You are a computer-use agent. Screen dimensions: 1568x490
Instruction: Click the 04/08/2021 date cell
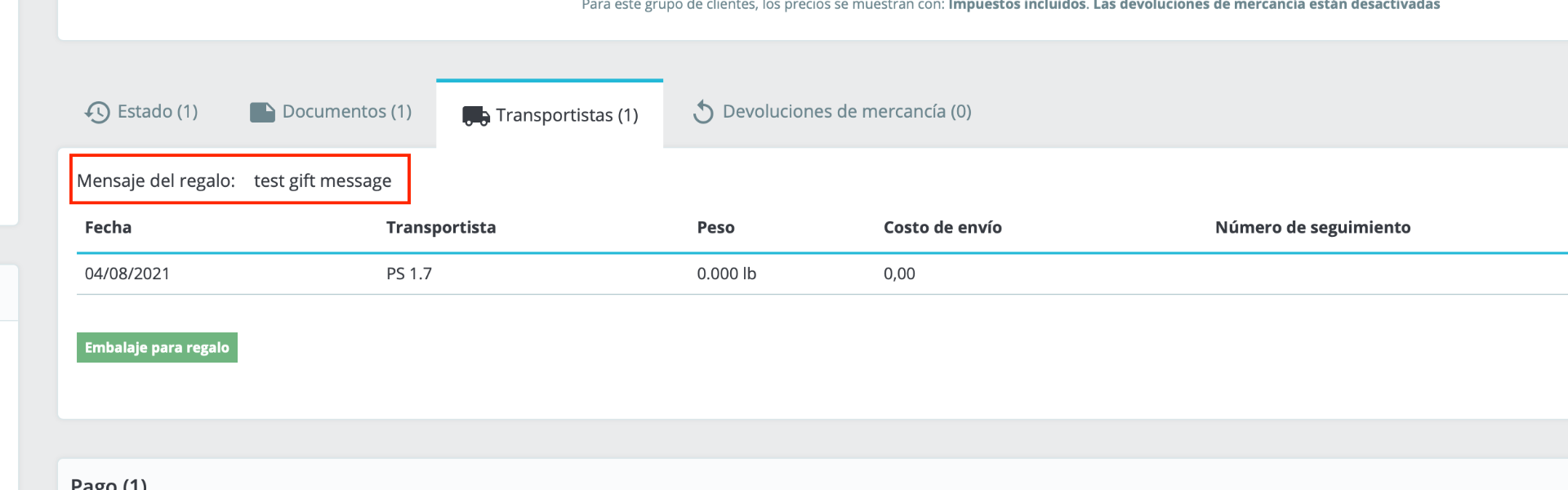point(127,274)
